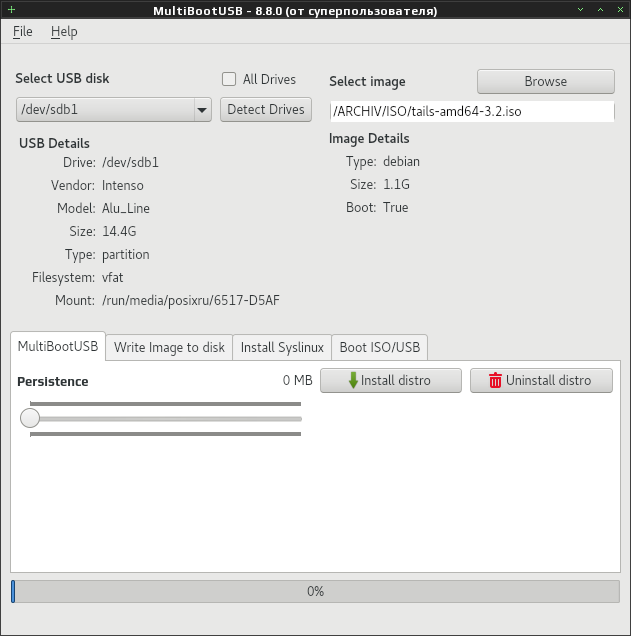This screenshot has width=631, height=636.
Task: Click the red trash Uninstall distro icon
Action: click(495, 380)
